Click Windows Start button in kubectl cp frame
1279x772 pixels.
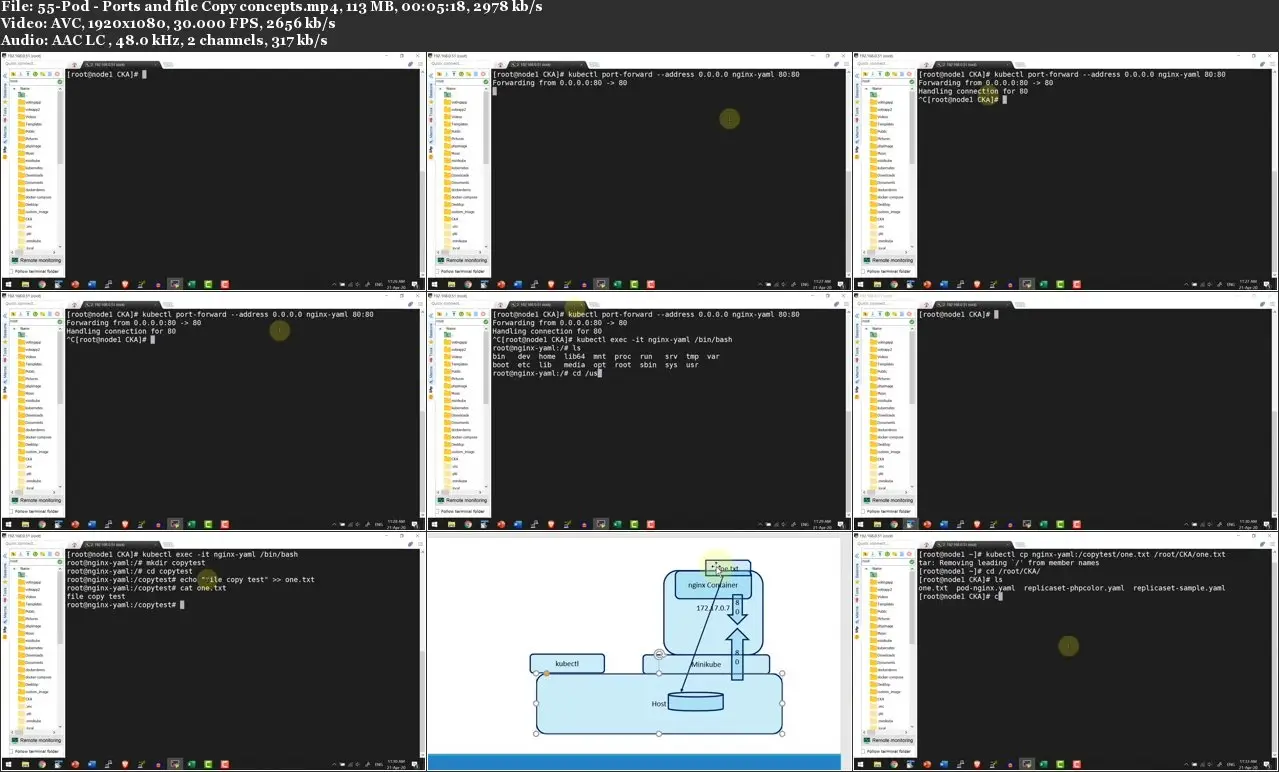click(861, 765)
